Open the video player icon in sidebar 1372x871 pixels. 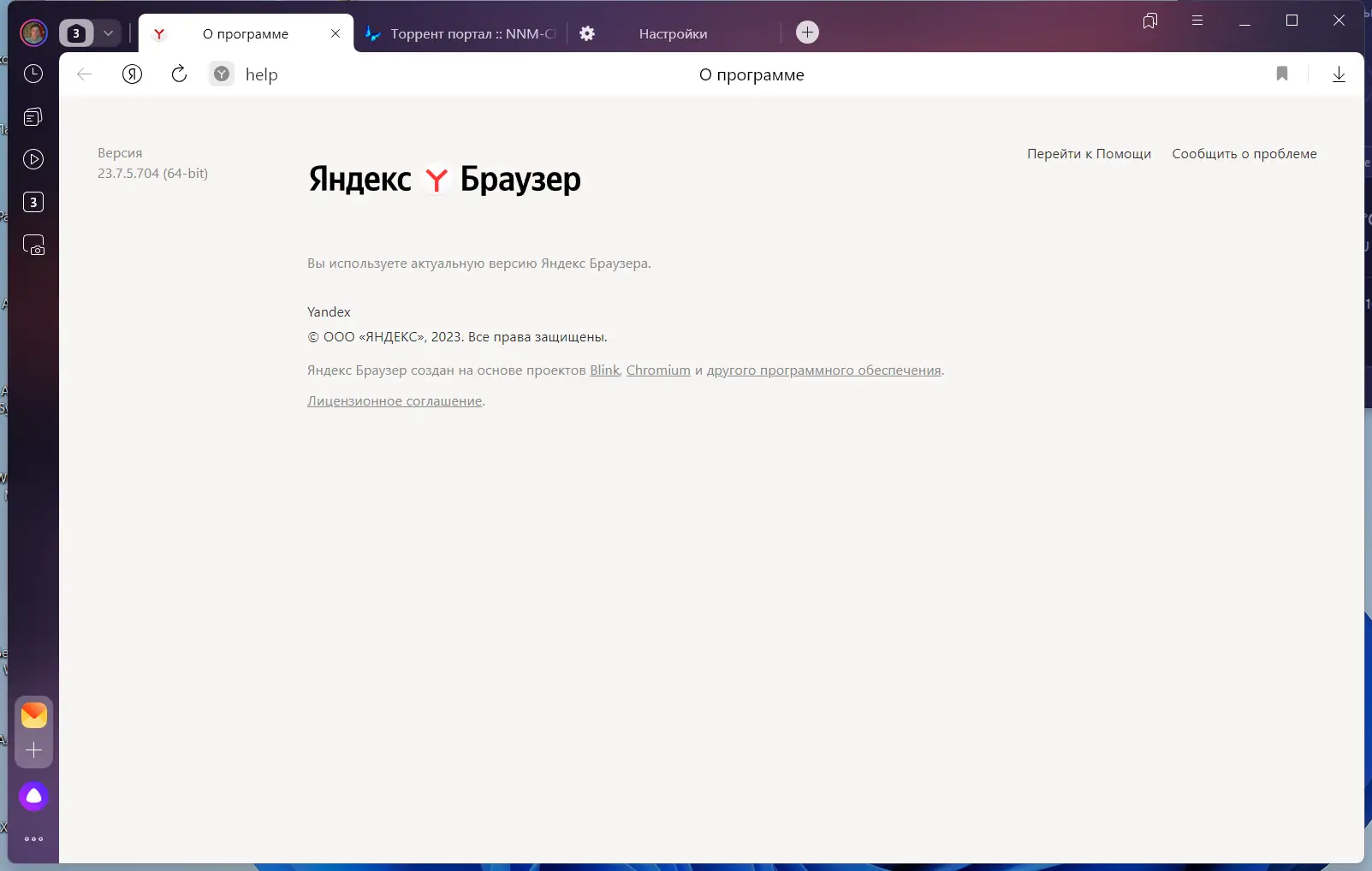coord(33,159)
